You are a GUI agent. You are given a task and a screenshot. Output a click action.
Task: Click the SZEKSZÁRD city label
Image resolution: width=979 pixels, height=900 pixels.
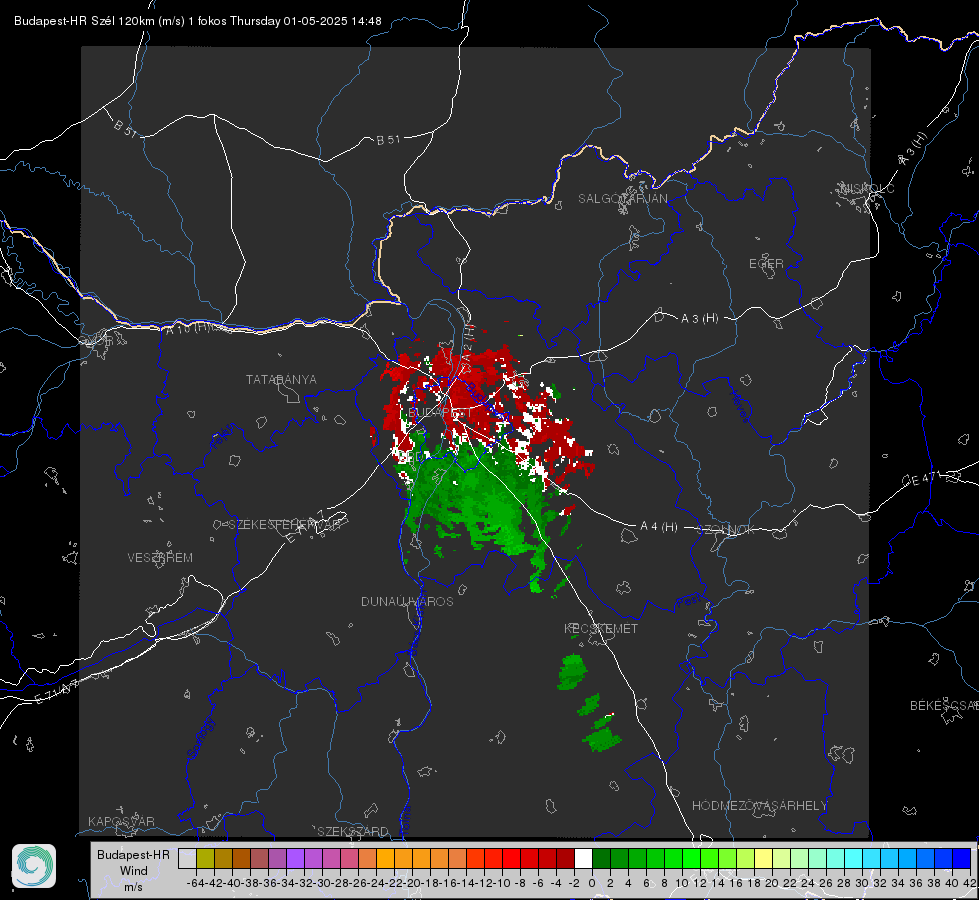(353, 831)
